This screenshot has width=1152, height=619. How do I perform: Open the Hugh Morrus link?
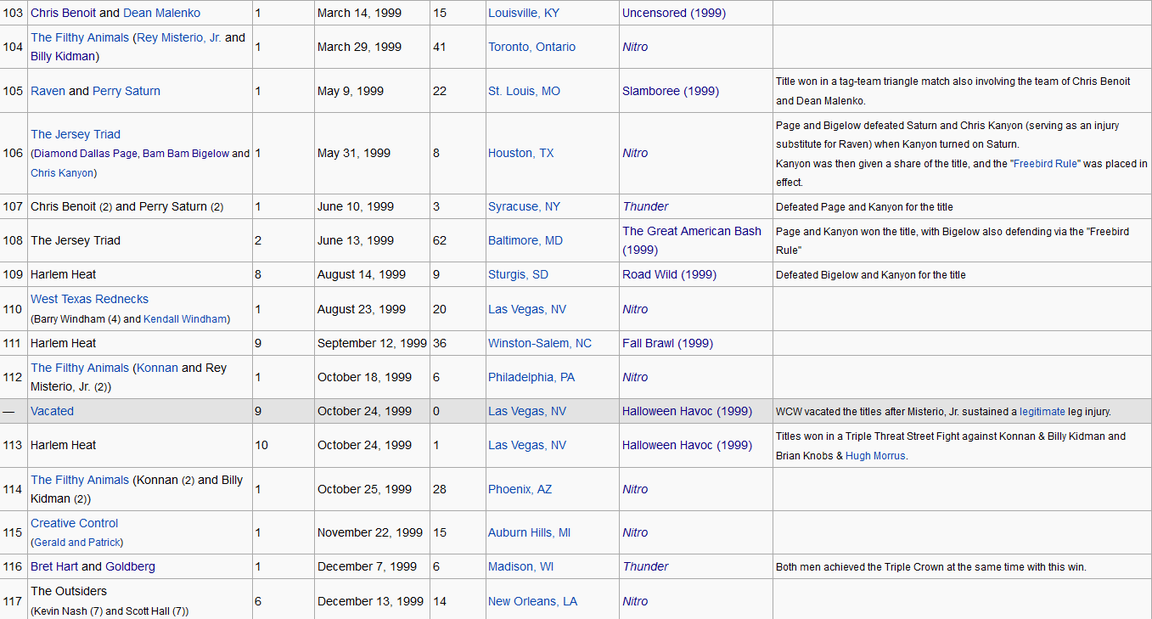[x=876, y=456]
